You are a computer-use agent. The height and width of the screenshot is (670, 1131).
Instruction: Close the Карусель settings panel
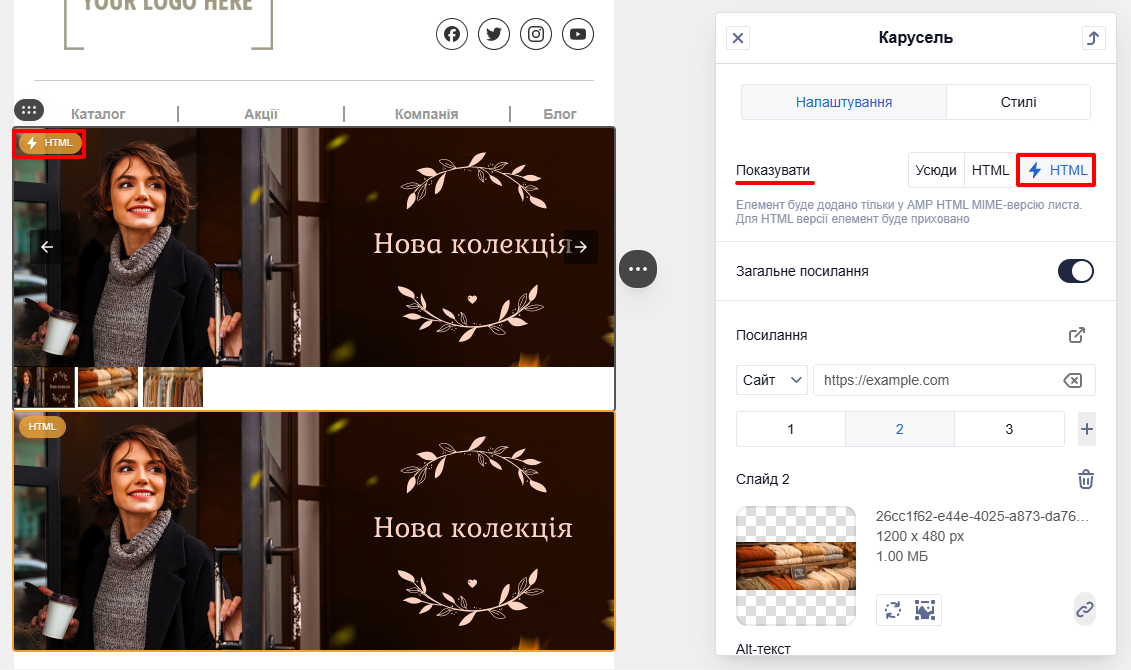point(738,38)
